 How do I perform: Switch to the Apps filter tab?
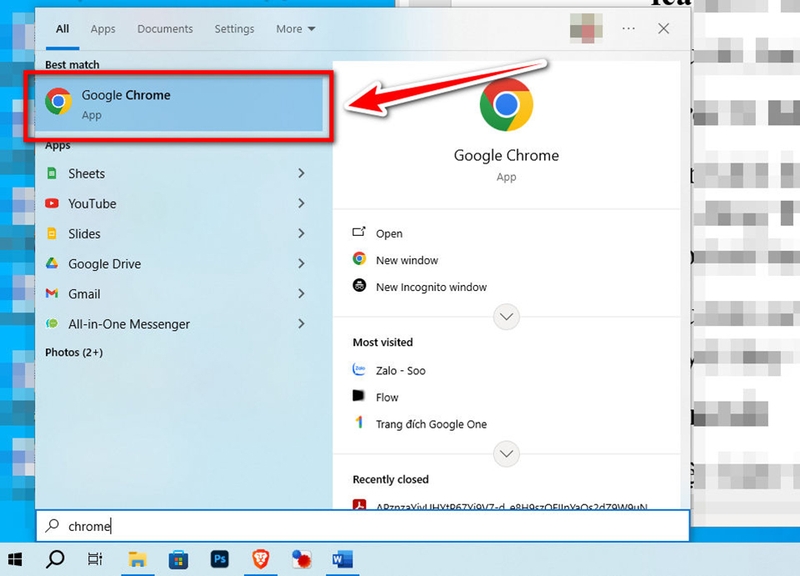(103, 29)
